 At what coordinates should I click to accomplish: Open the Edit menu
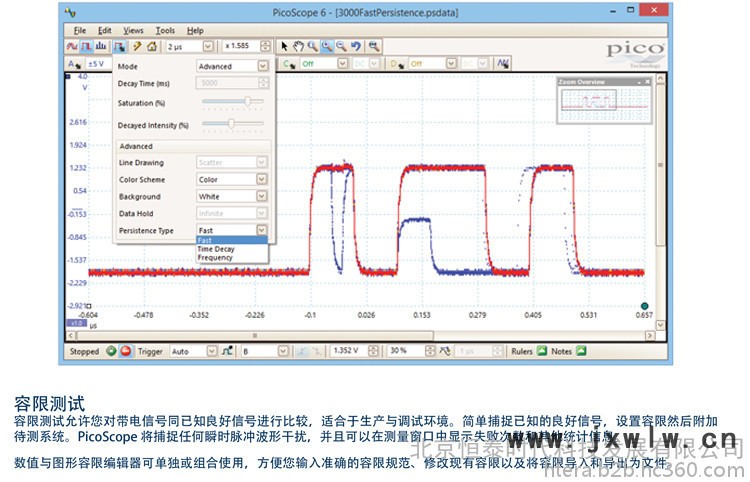104,31
